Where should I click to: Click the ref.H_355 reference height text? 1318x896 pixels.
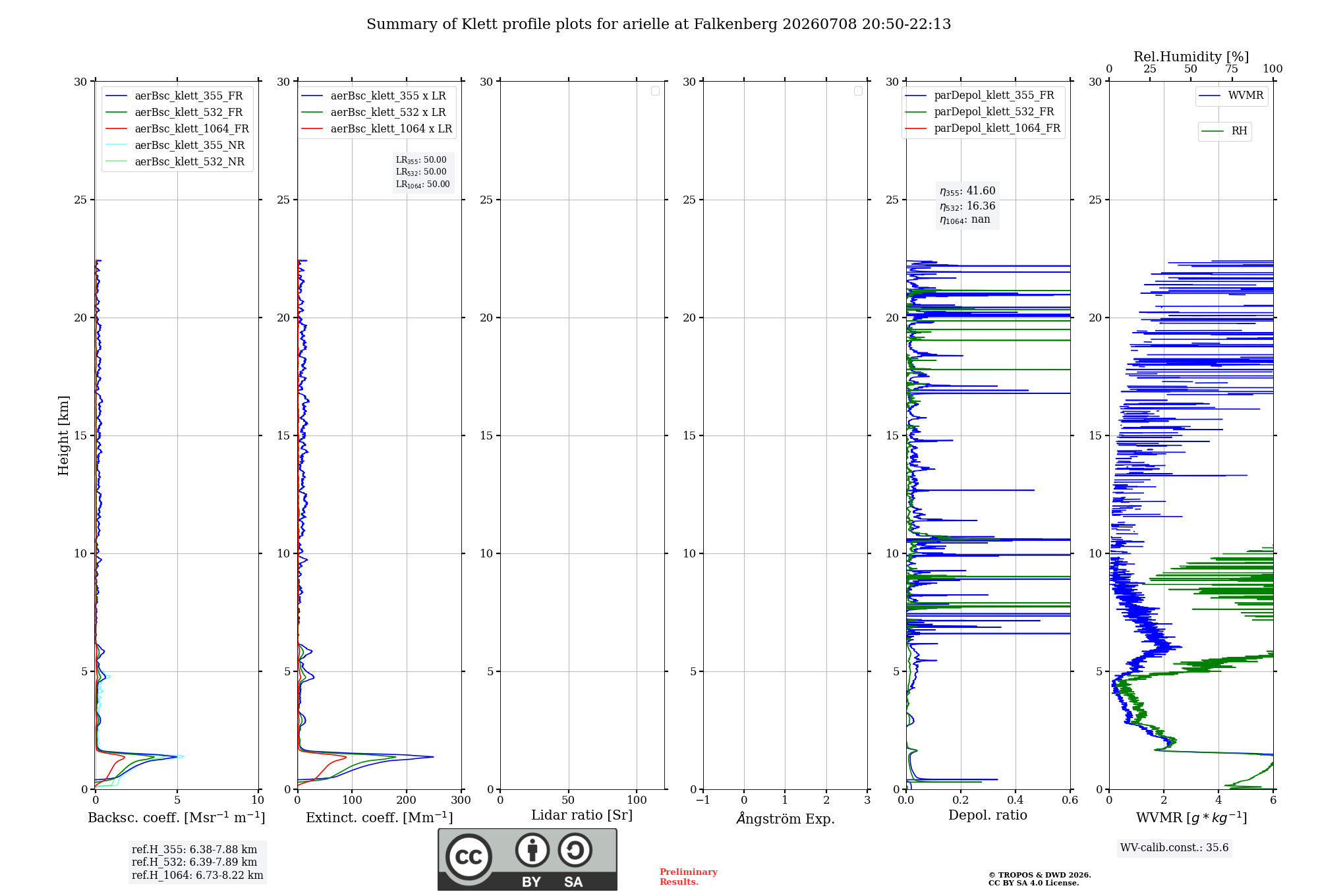[194, 849]
